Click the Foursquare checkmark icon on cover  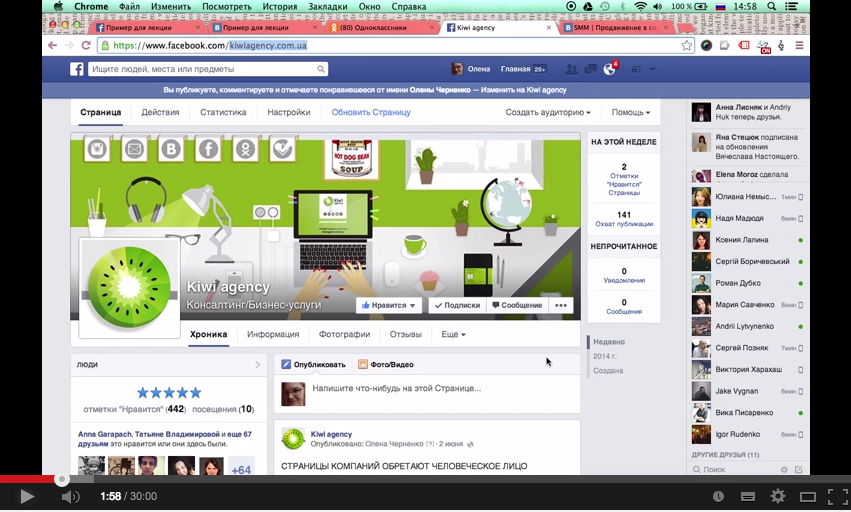[x=282, y=149]
